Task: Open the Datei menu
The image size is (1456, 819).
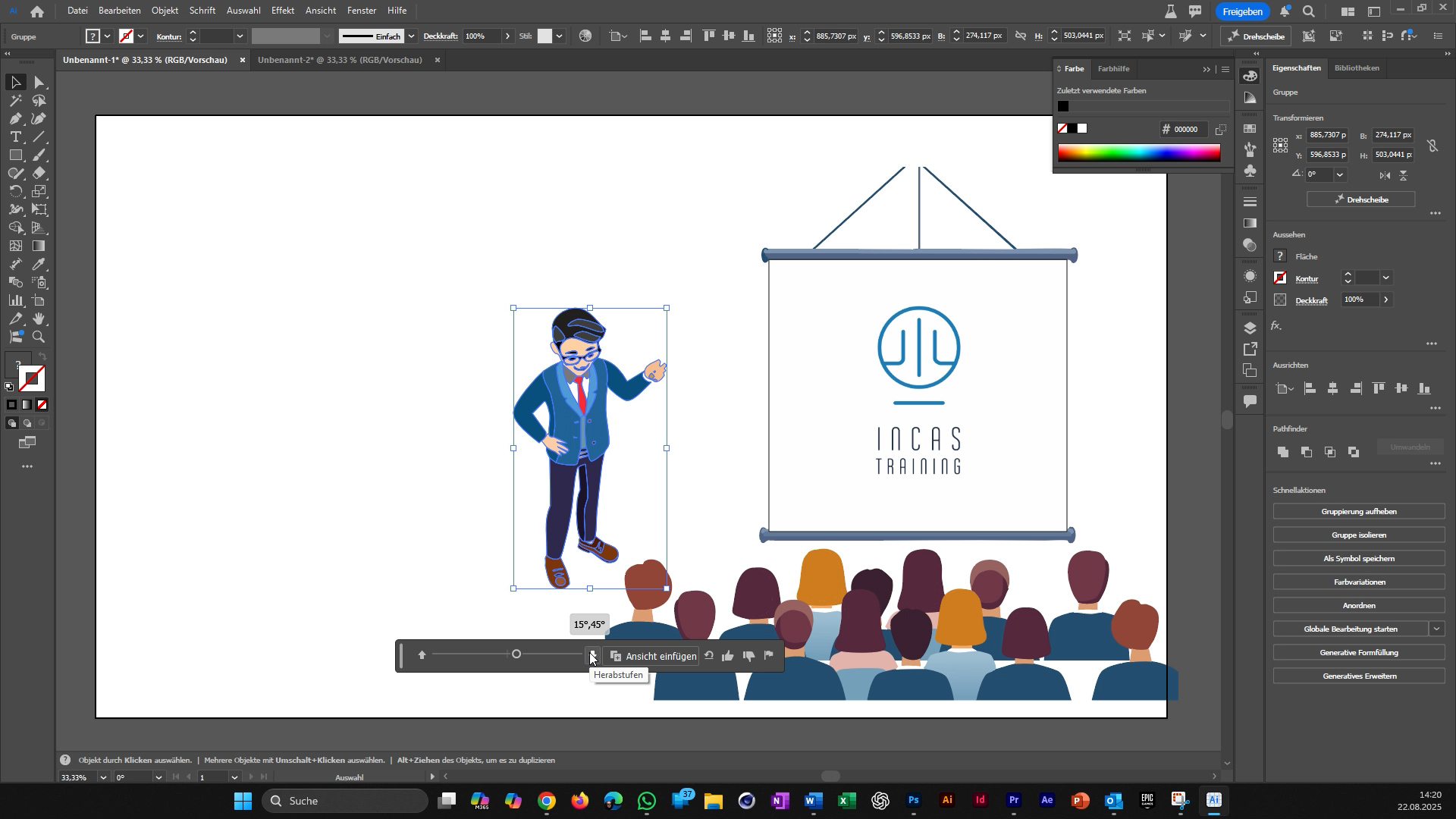Action: tap(77, 11)
